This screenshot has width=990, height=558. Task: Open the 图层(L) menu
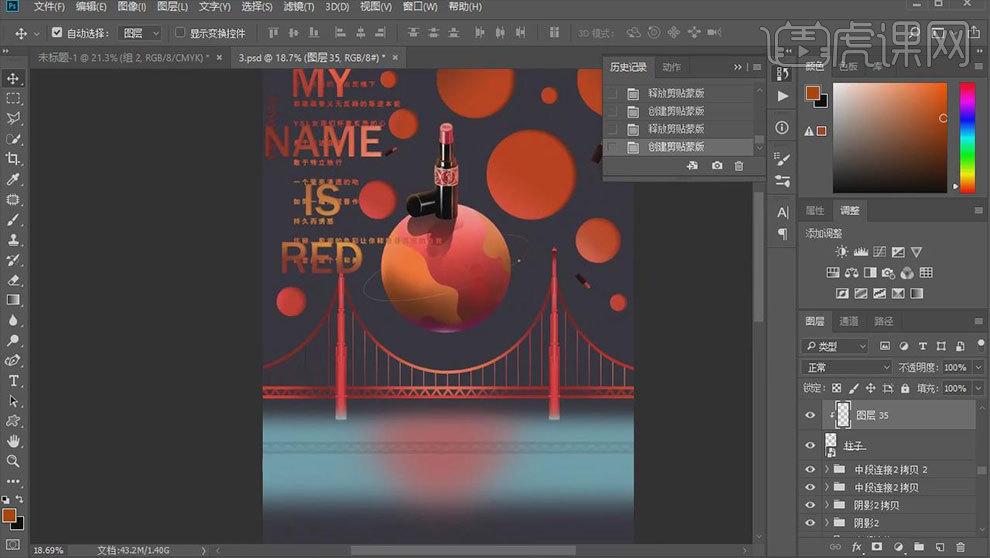tap(172, 6)
